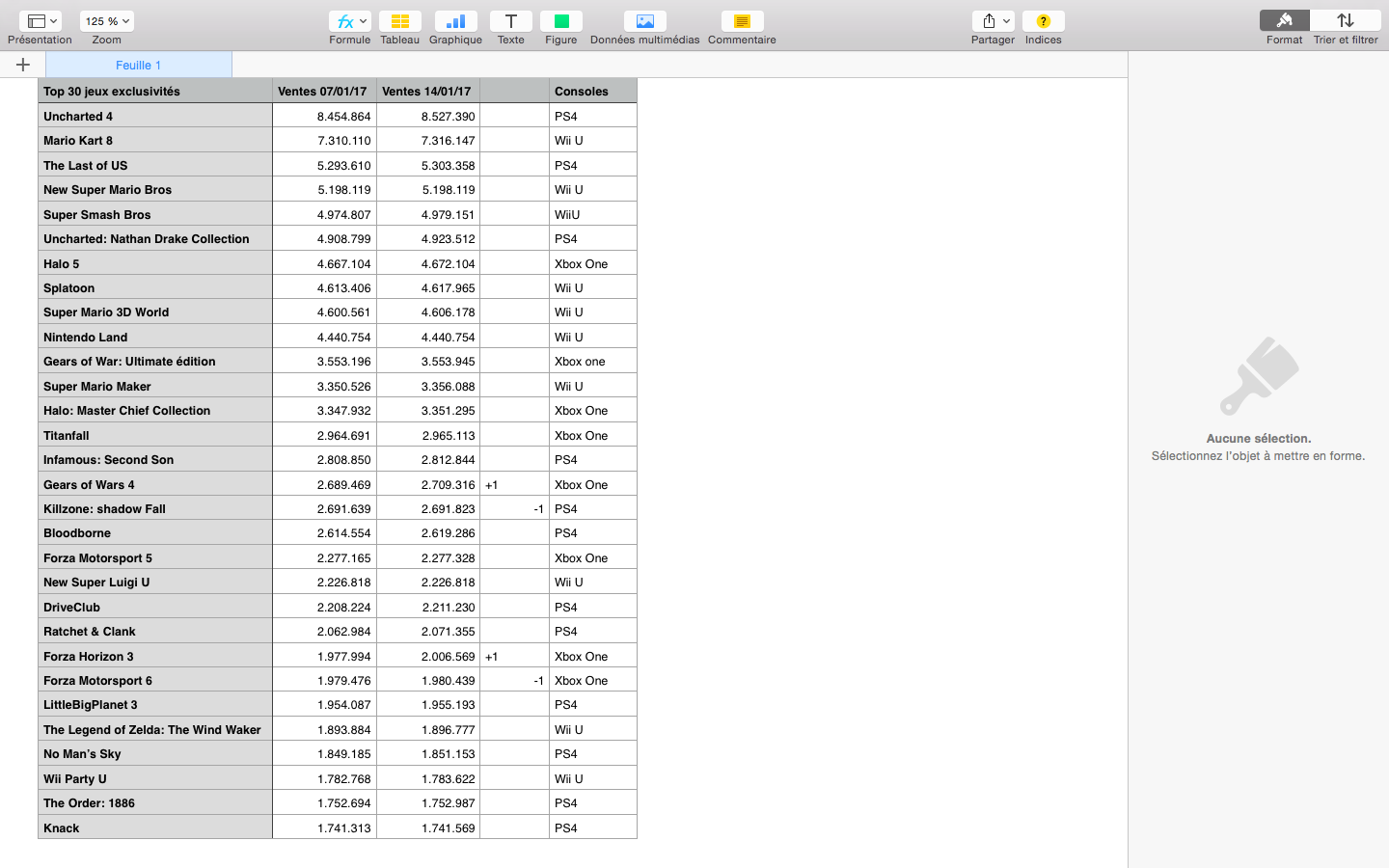Select the 'Consoles' column header
1389x868 pixels.
pyautogui.click(x=593, y=91)
